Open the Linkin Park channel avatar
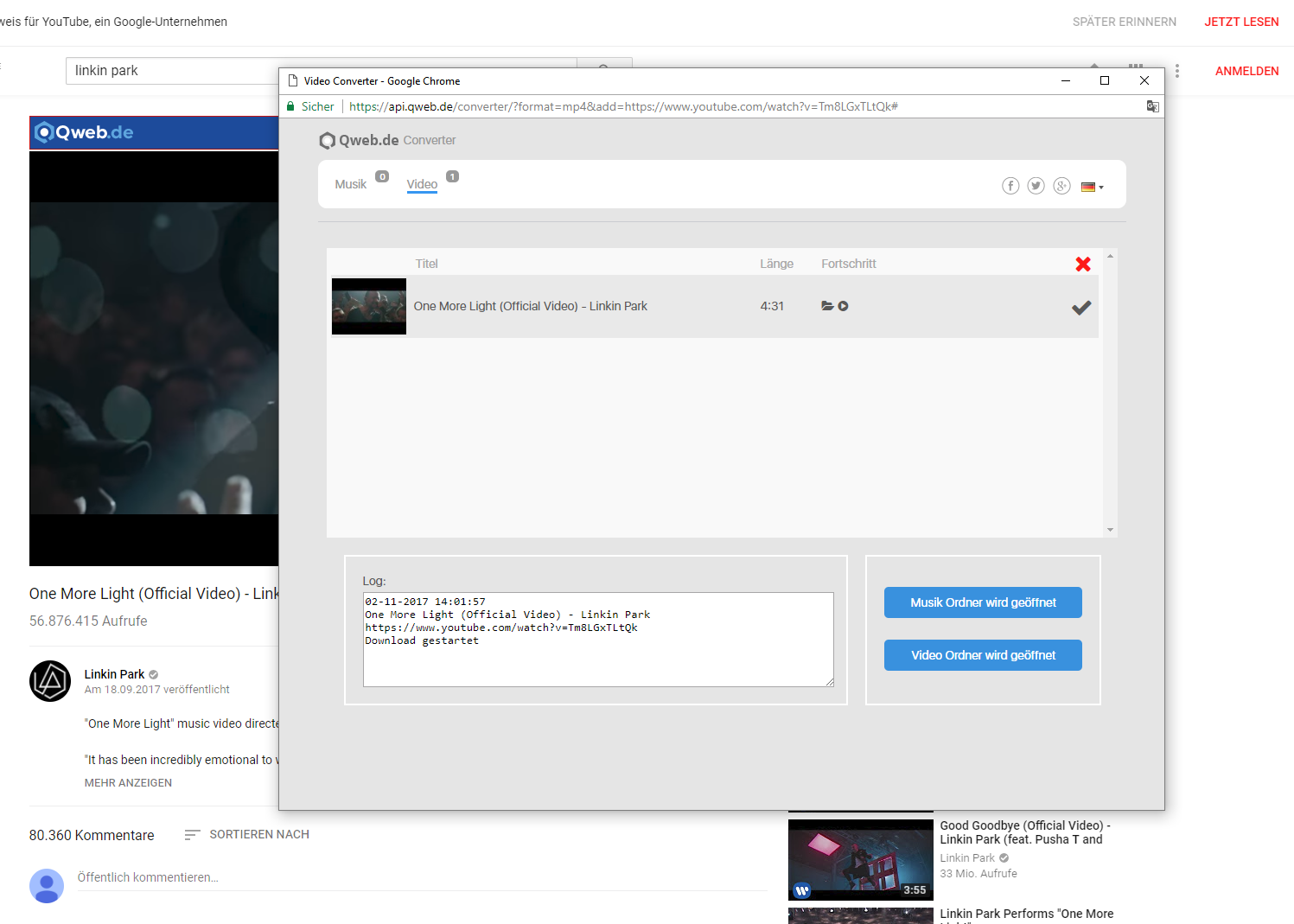 [50, 681]
